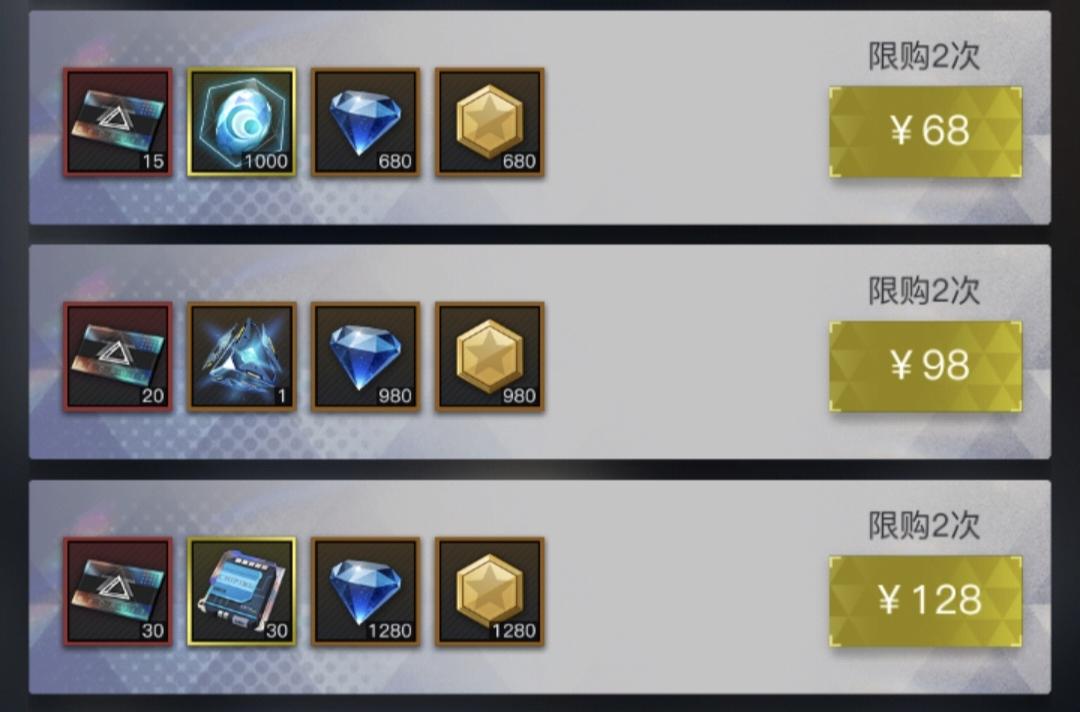The height and width of the screenshot is (712, 1080).
Task: Click the ¥128 purchase button
Action: pos(926,601)
